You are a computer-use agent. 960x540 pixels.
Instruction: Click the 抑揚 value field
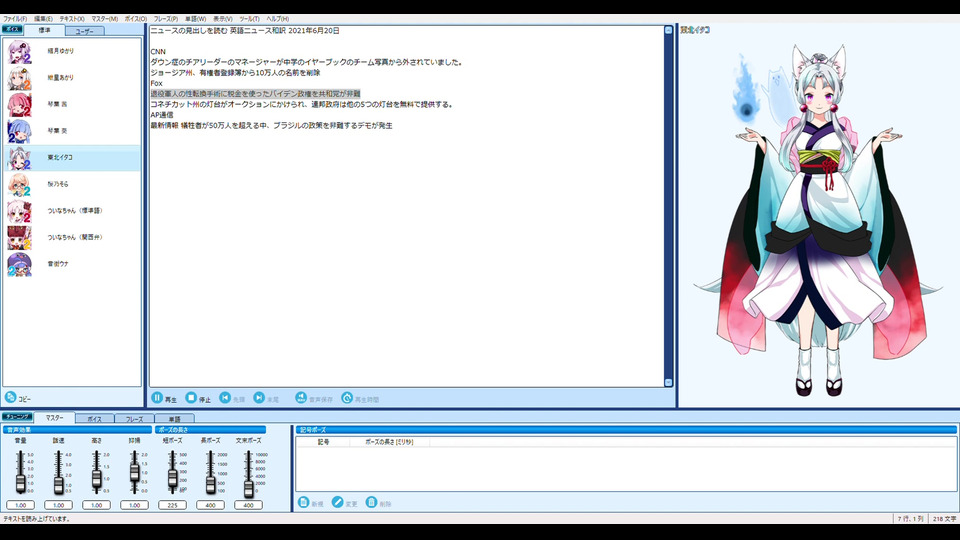[x=134, y=505]
